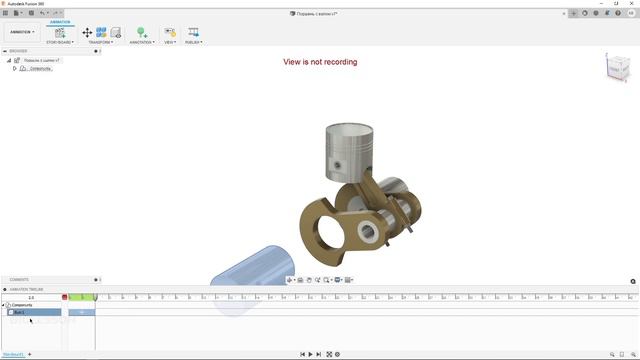This screenshot has width=640, height=360.
Task: Click the Save icon in the top bar
Action: (x=31, y=13)
